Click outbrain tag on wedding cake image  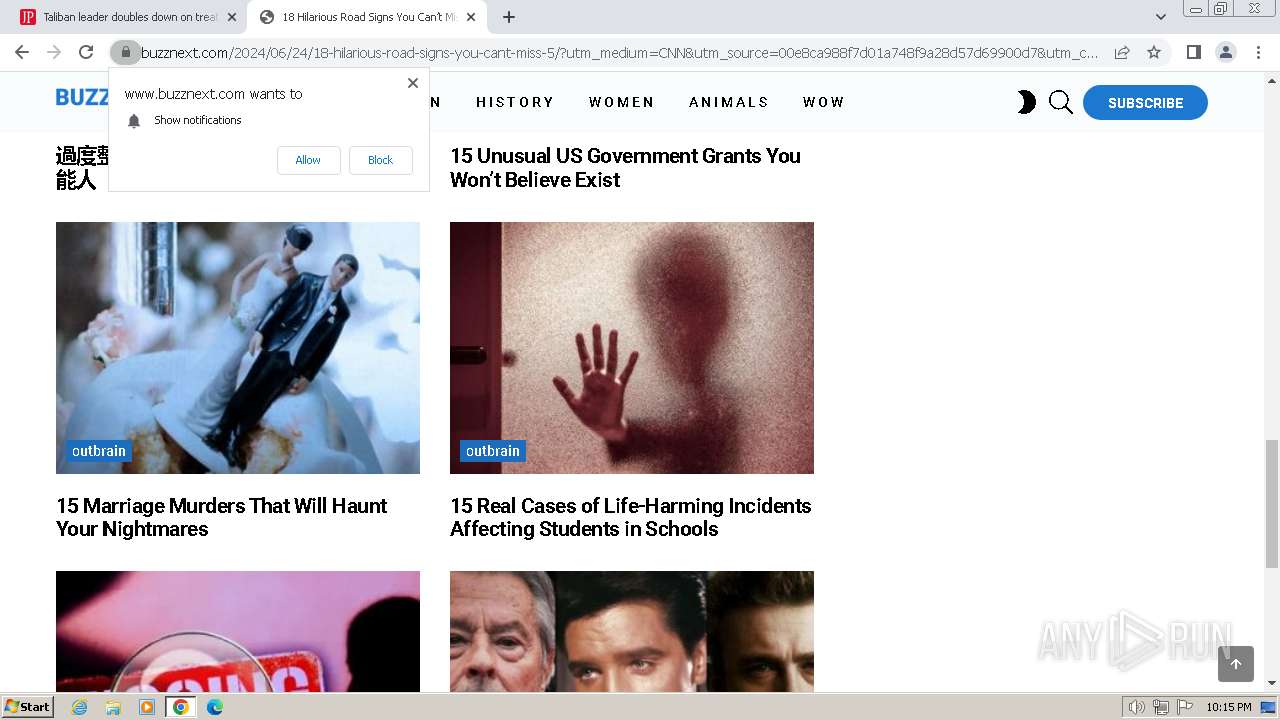99,451
